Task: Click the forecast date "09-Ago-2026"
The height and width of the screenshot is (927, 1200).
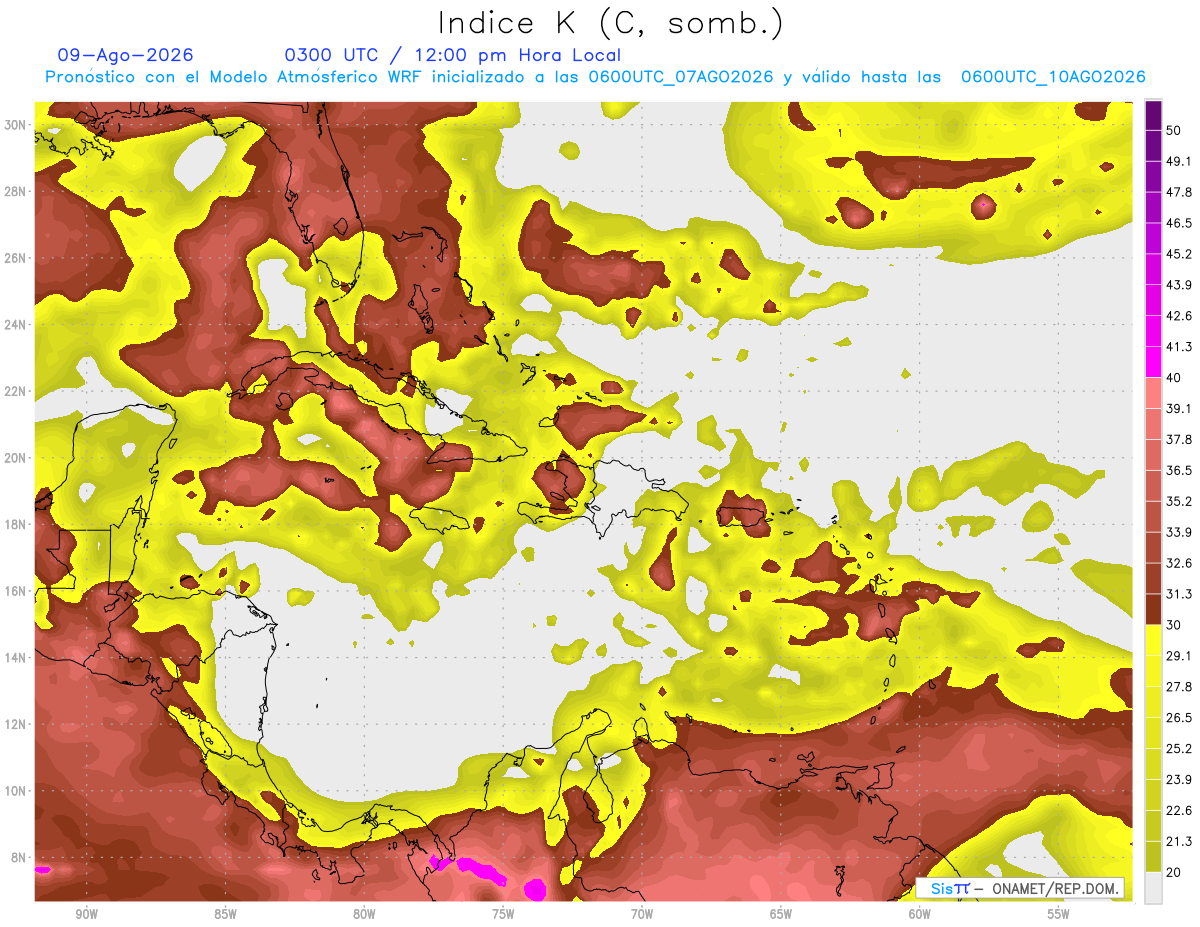Action: (126, 55)
